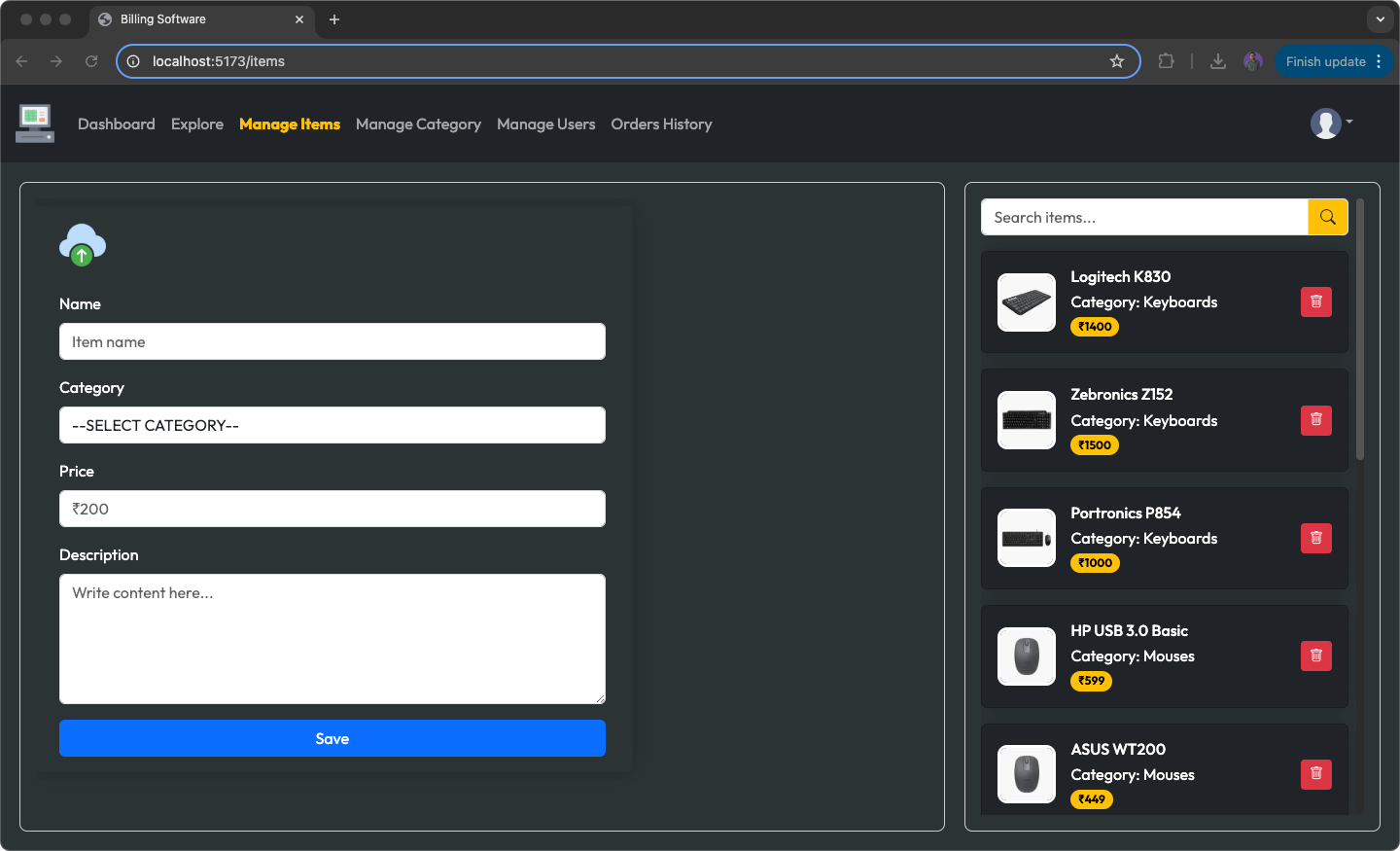Click the yellow search magnifier button
The width and height of the screenshot is (1400, 851).
point(1328,217)
